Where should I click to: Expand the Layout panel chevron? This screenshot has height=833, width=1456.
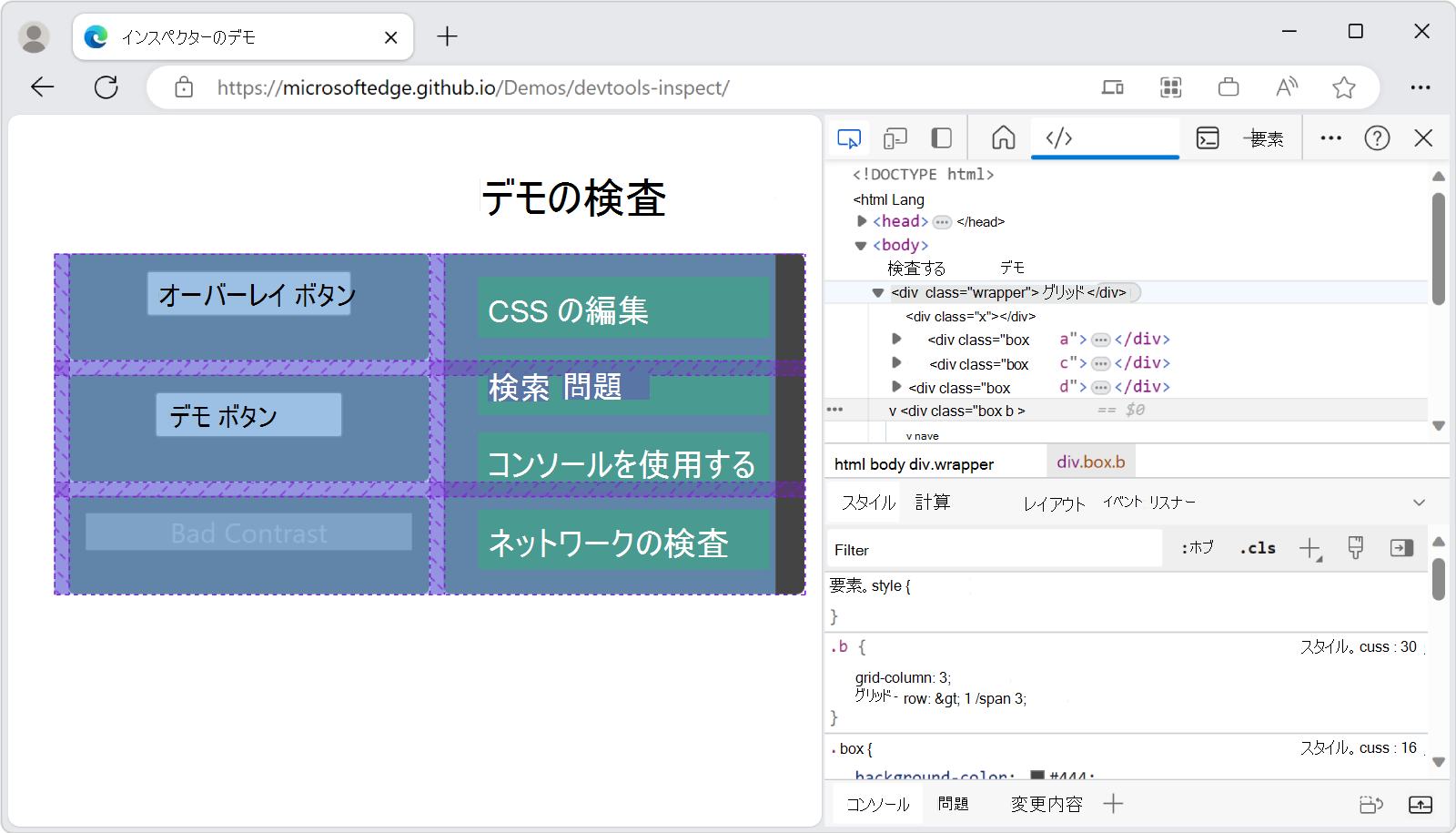(1419, 502)
